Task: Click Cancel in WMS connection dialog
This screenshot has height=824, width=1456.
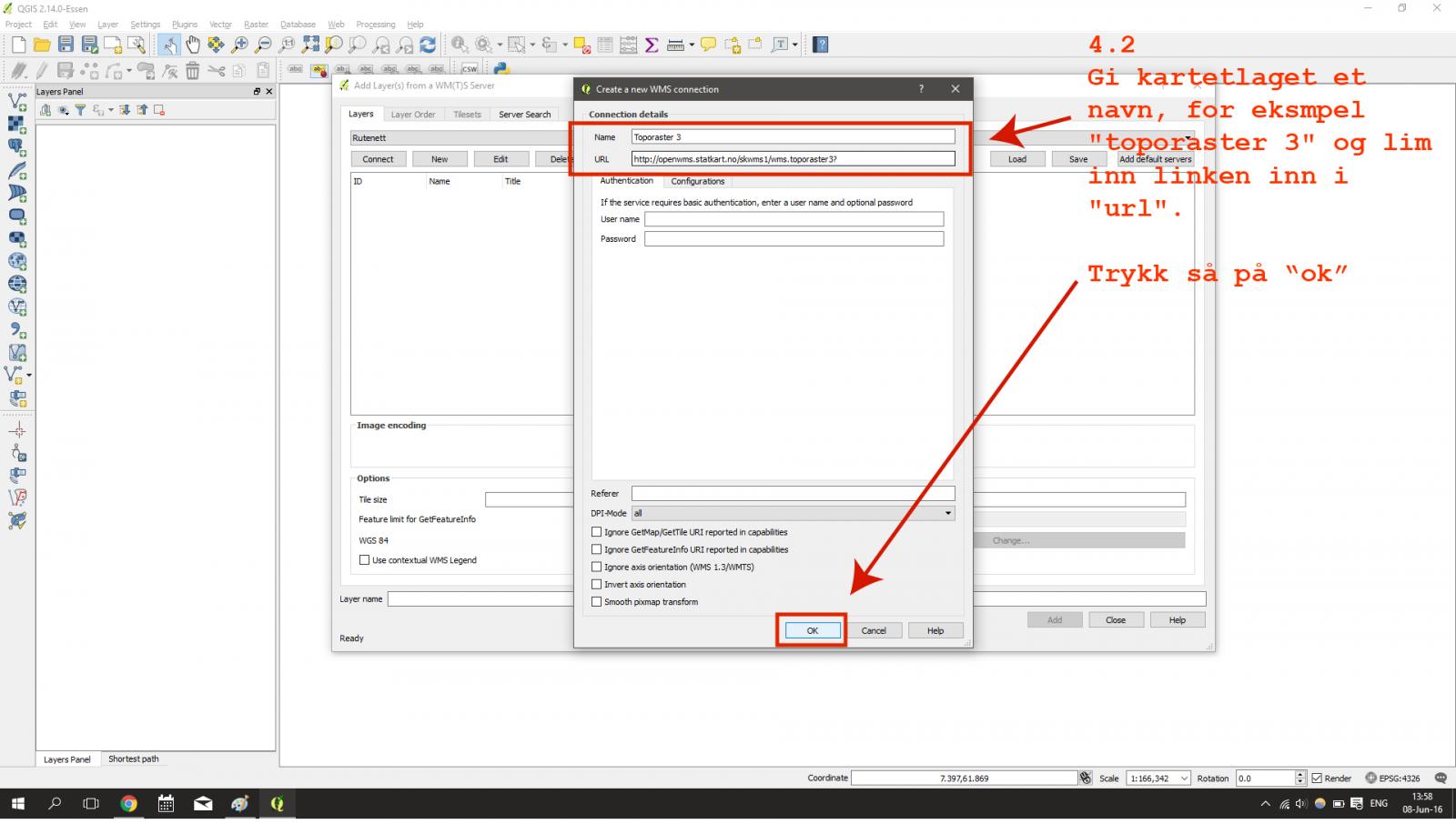Action: (873, 630)
